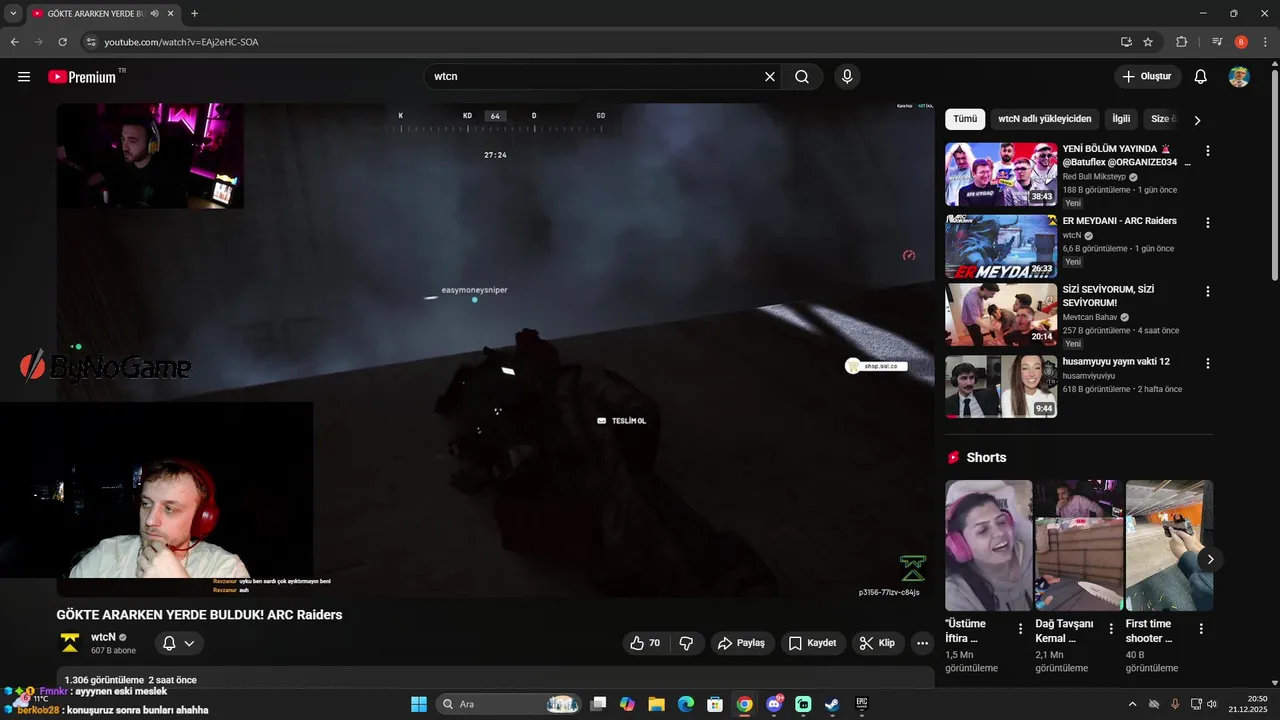Go back in Chrome
1280x720 pixels.
pyautogui.click(x=14, y=42)
